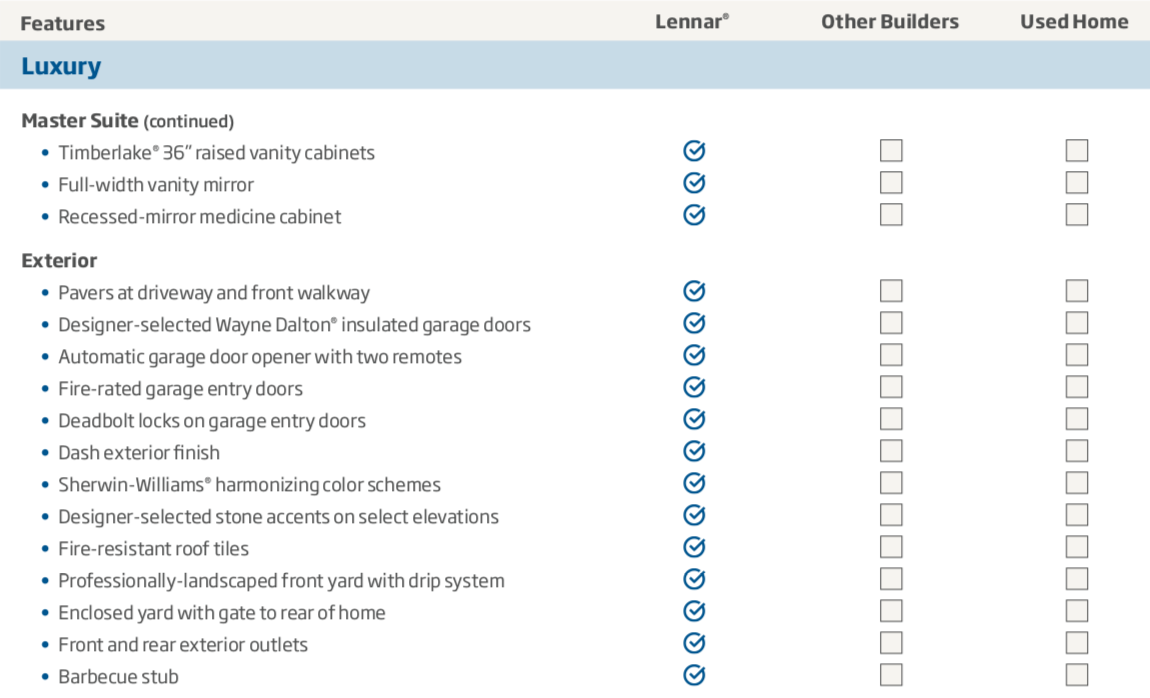Viewport: 1150px width, 698px height.
Task: Click Lennar checkmark for Dash exterior finish
Action: coord(694,451)
